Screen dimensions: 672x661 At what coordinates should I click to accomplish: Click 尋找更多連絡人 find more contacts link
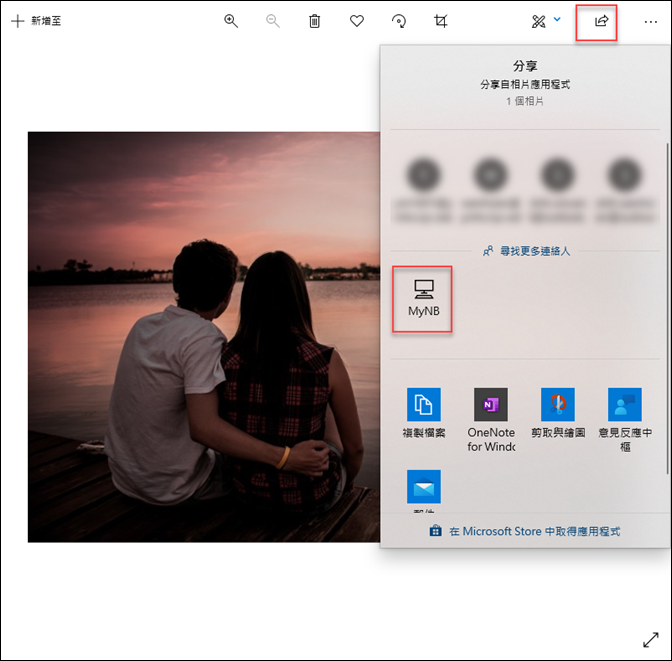coord(527,251)
